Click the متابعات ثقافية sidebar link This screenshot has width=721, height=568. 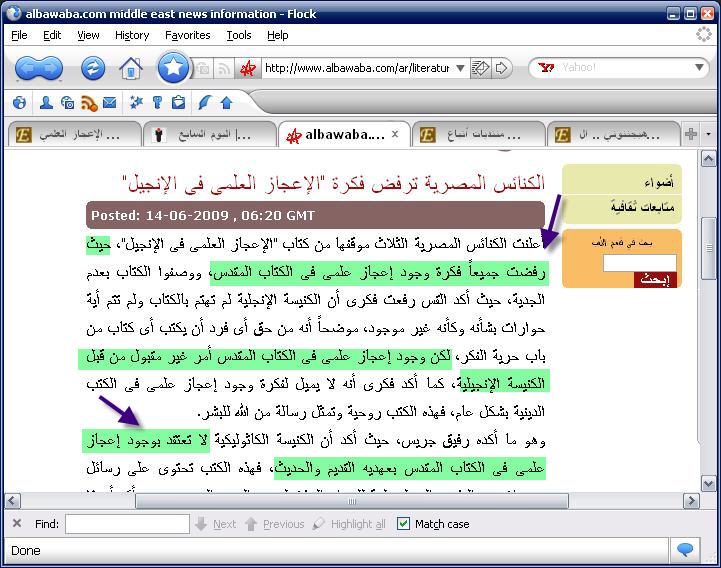[x=641, y=207]
